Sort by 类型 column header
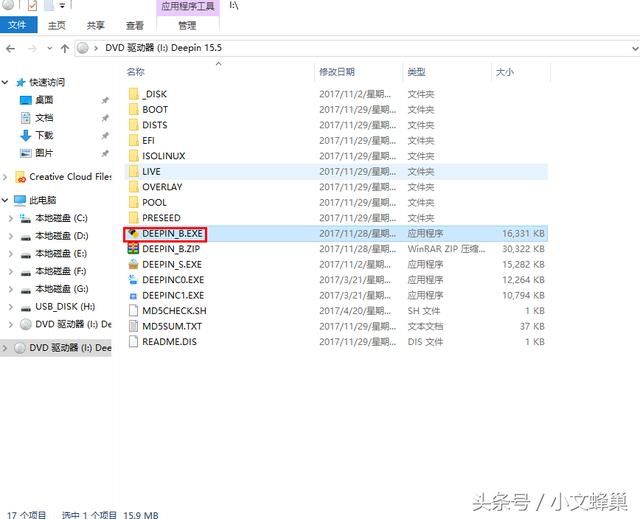Screen dimensions: 640x519 (x=416, y=72)
